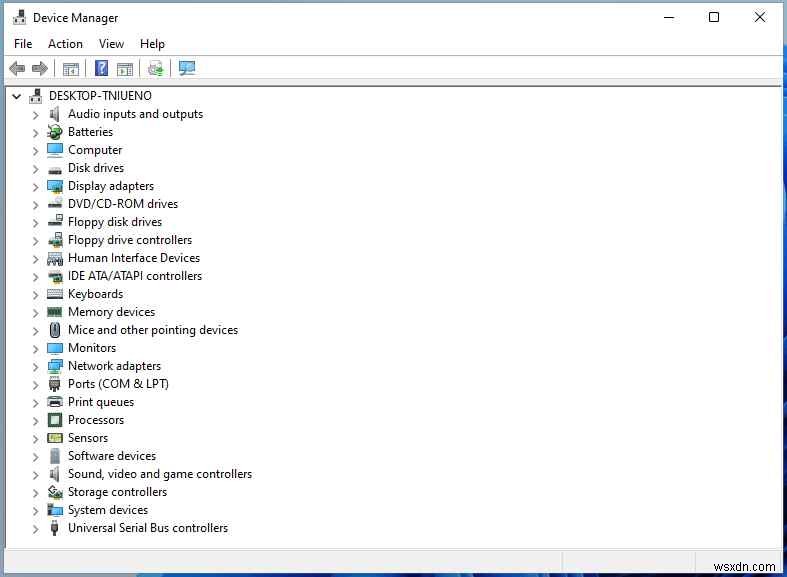787x577 pixels.
Task: Click Scan for hardware changes monitor icon
Action: click(187, 68)
